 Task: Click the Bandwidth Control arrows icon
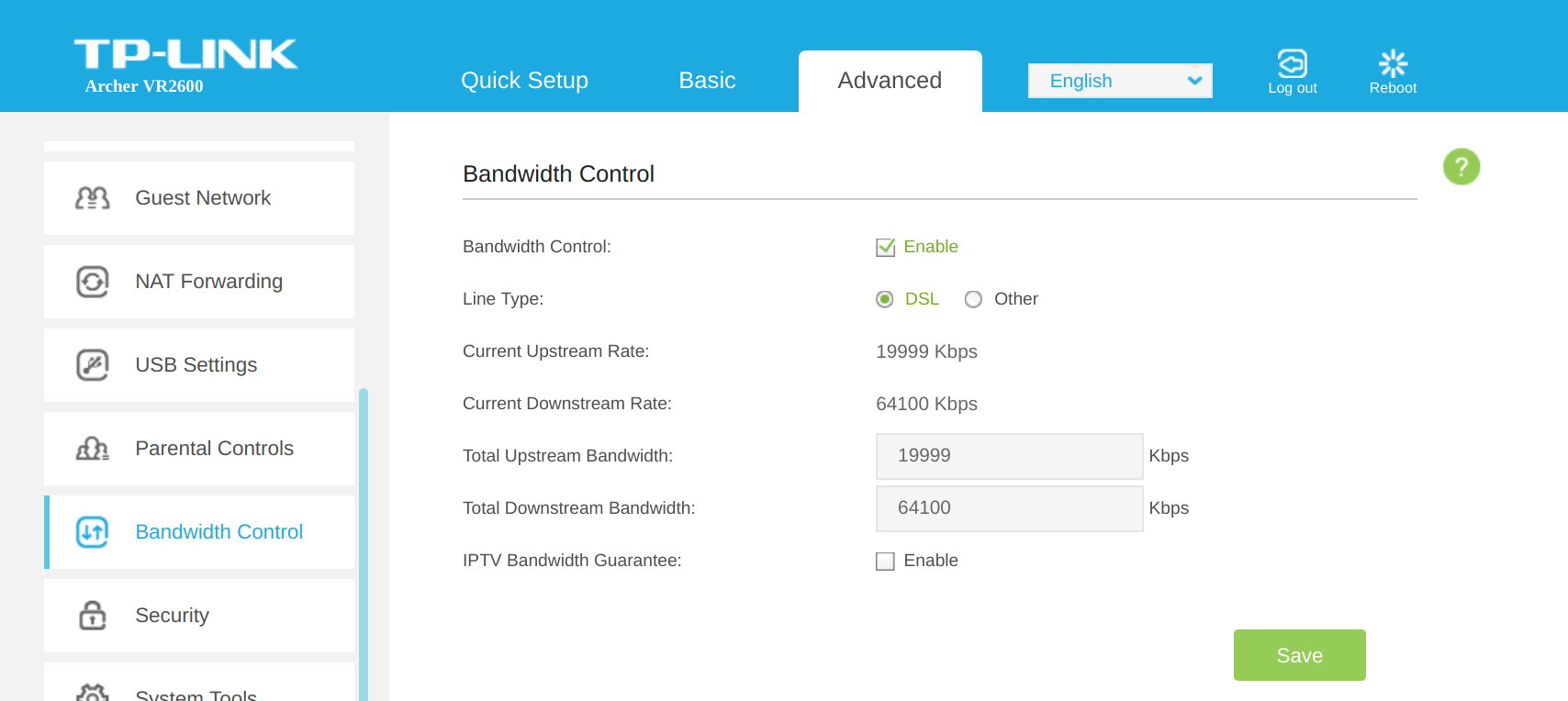[92, 532]
